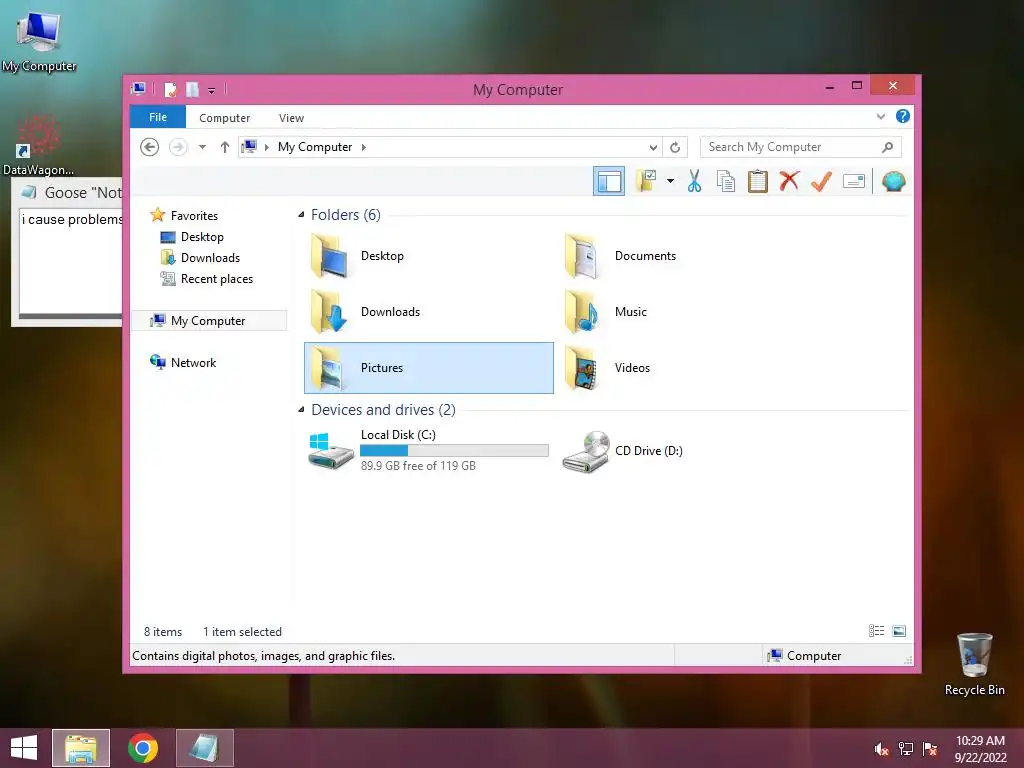Image resolution: width=1024 pixels, height=768 pixels.
Task: Click the Goose notepad window text area
Action: tap(71, 261)
